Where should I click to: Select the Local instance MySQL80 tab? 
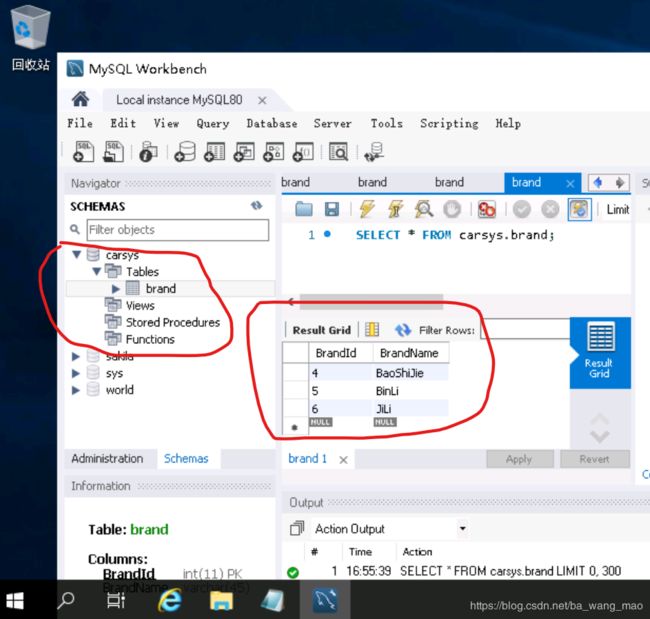pyautogui.click(x=179, y=100)
